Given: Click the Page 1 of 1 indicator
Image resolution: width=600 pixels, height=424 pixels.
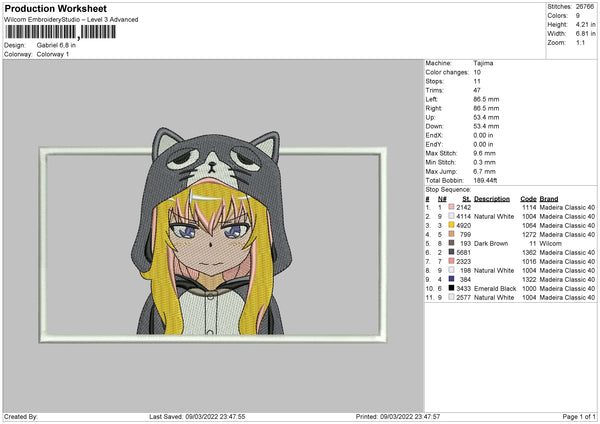Looking at the screenshot, I should [579, 416].
